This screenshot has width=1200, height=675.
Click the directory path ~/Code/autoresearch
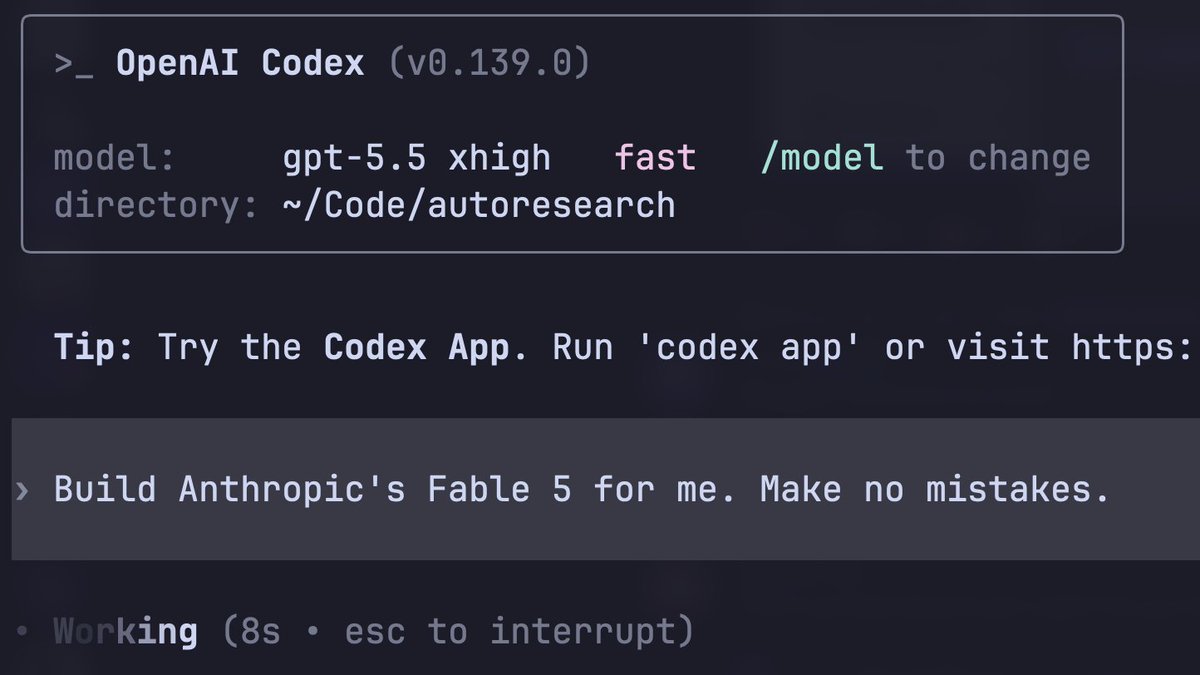pos(479,205)
